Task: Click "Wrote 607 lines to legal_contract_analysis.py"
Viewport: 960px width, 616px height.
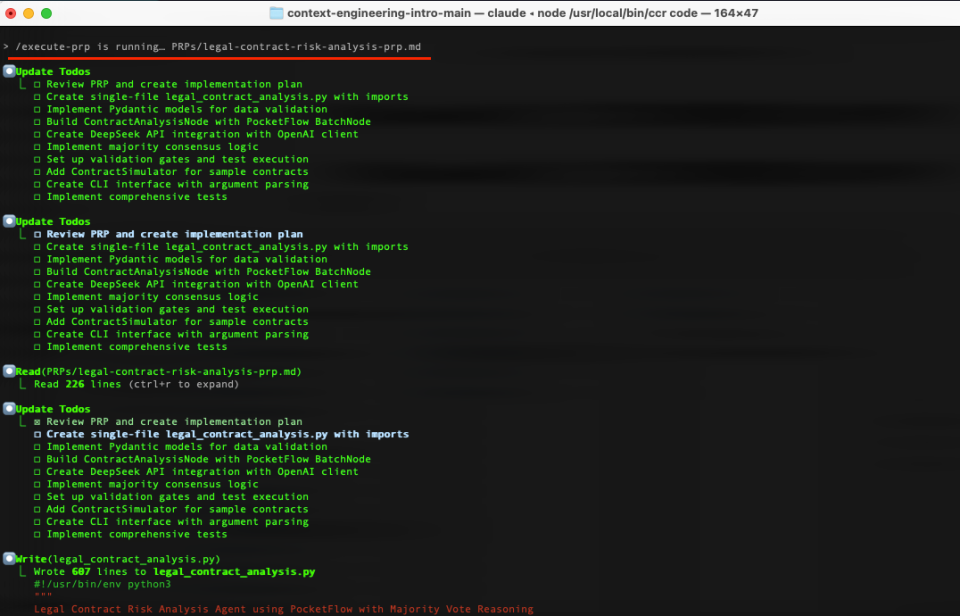Action: coord(174,572)
